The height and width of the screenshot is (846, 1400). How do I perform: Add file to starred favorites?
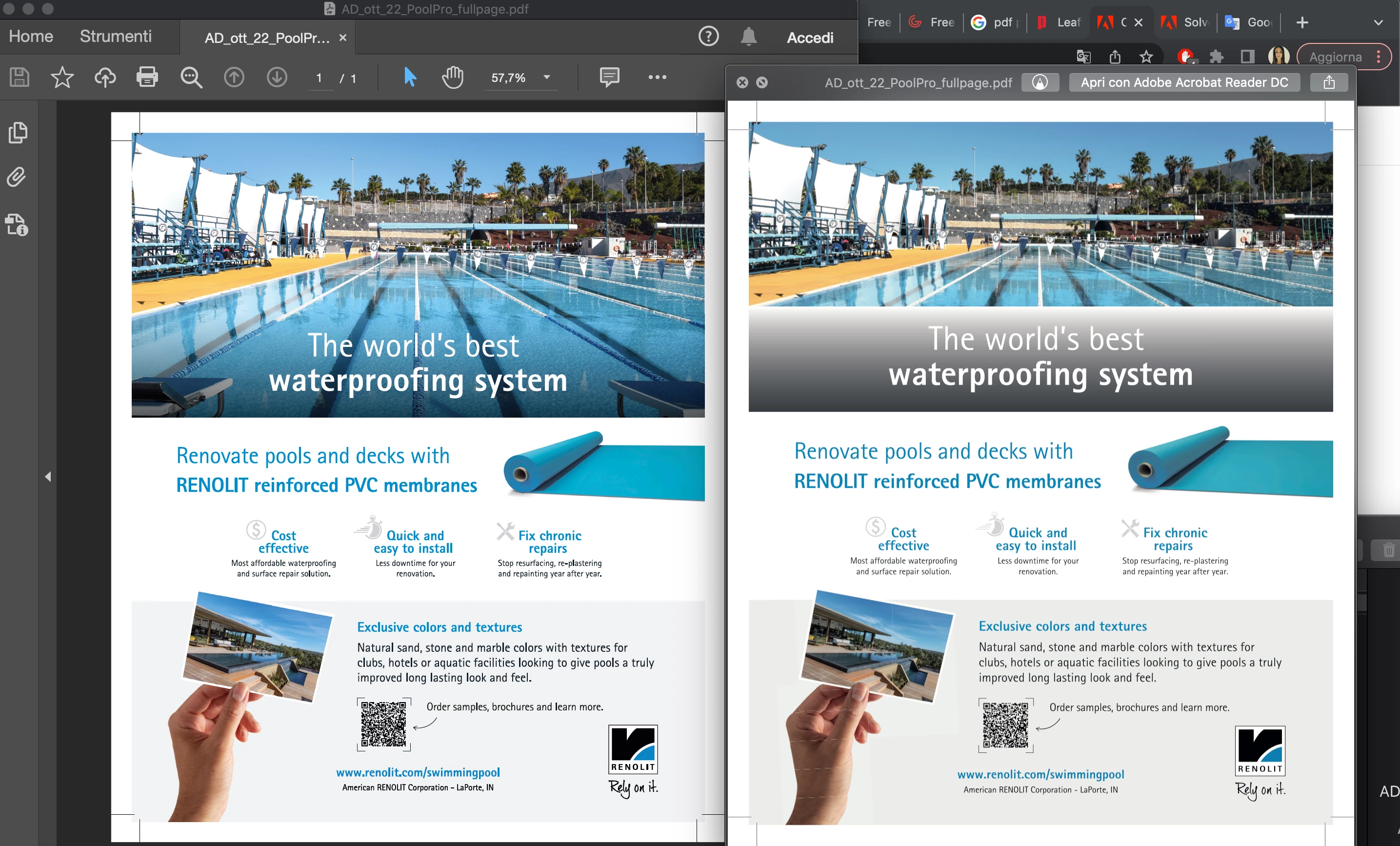tap(62, 77)
